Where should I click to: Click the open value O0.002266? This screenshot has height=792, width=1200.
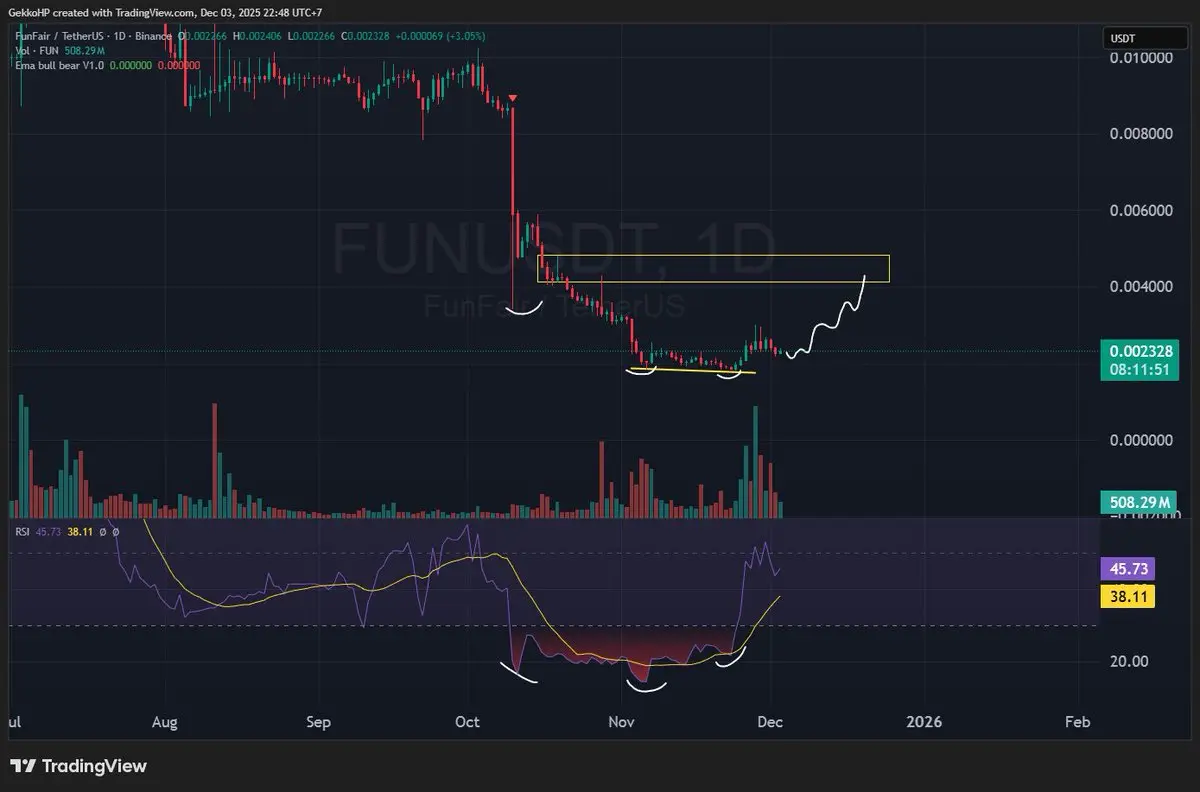203,37
